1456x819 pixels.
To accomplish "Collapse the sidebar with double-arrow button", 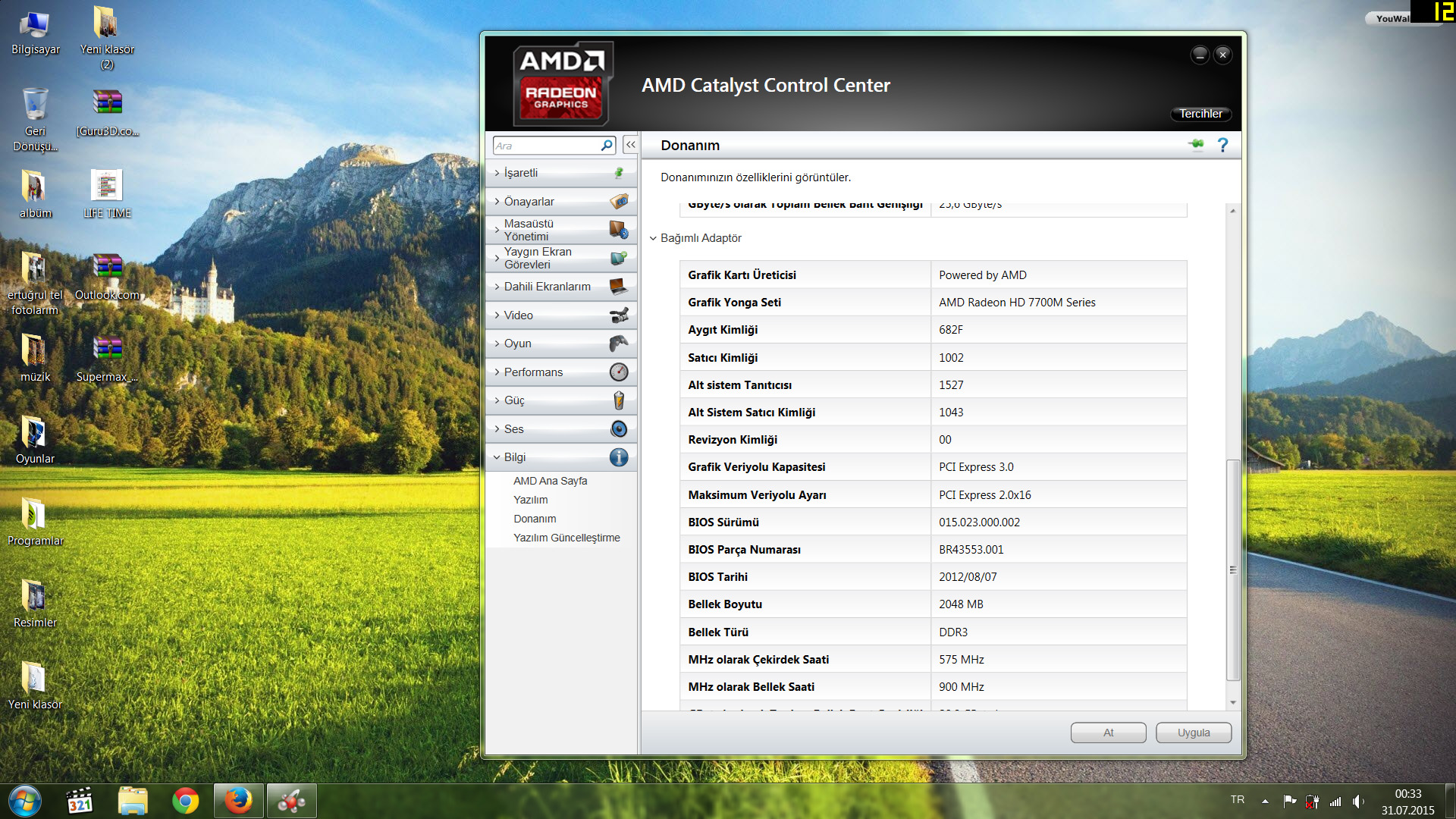I will click(x=631, y=145).
